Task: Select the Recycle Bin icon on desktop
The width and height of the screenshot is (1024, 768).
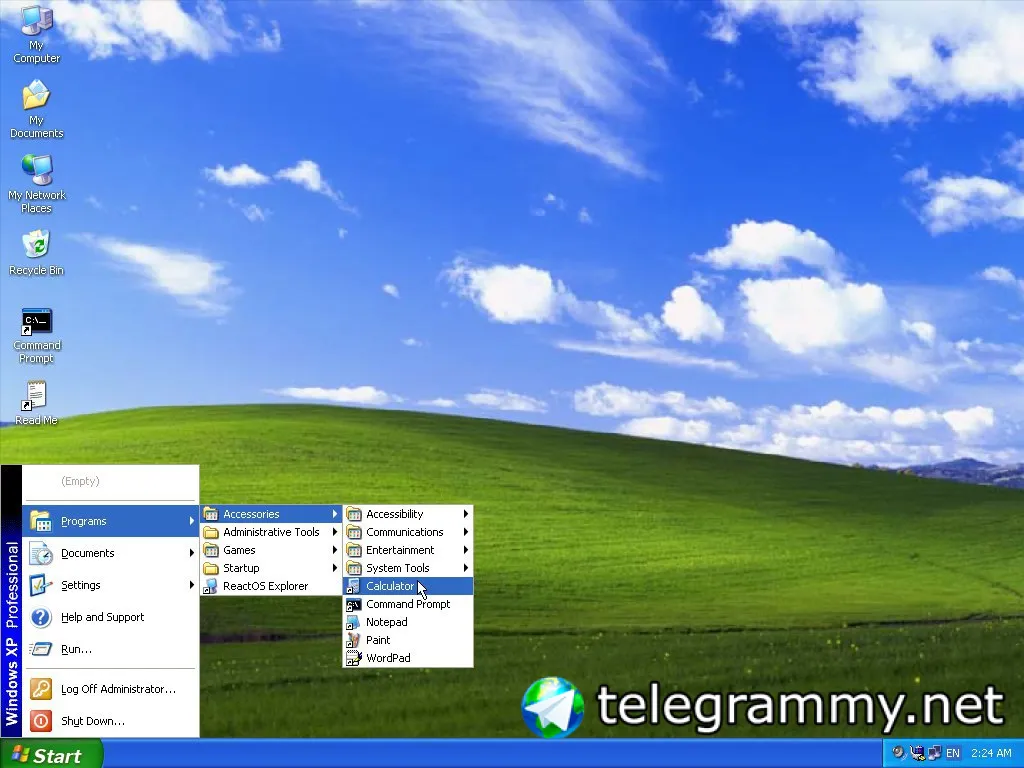Action: [37, 253]
